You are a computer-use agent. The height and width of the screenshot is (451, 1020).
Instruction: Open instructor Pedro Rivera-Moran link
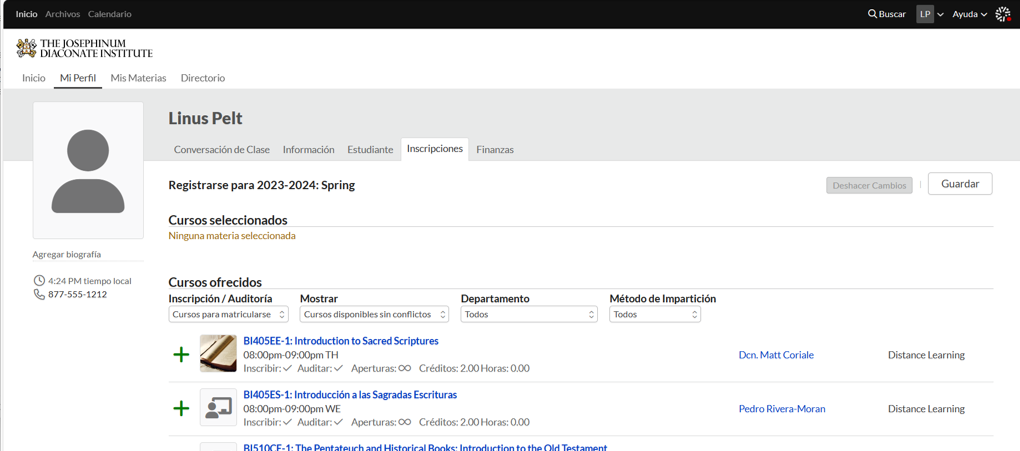[782, 409]
